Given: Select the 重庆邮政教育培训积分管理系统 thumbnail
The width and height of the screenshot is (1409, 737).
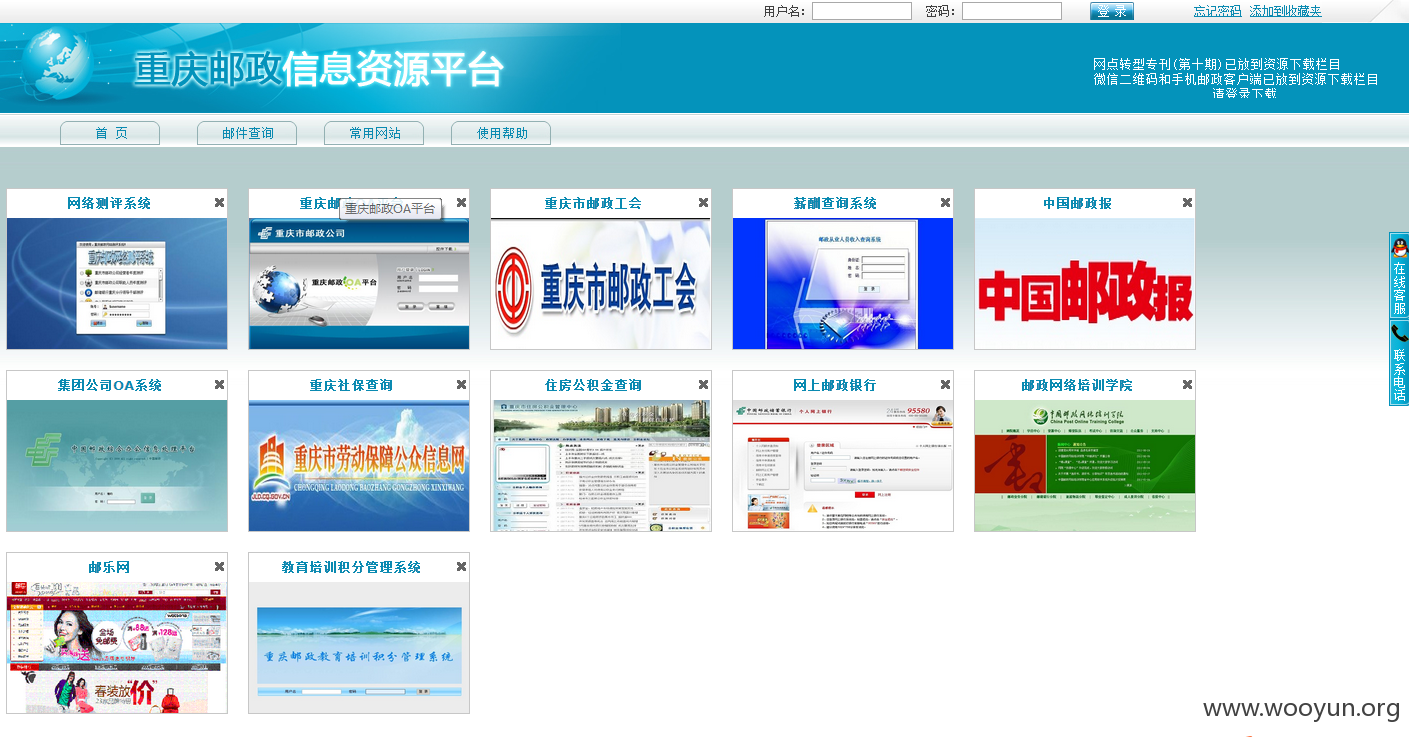Looking at the screenshot, I should pos(359,648).
